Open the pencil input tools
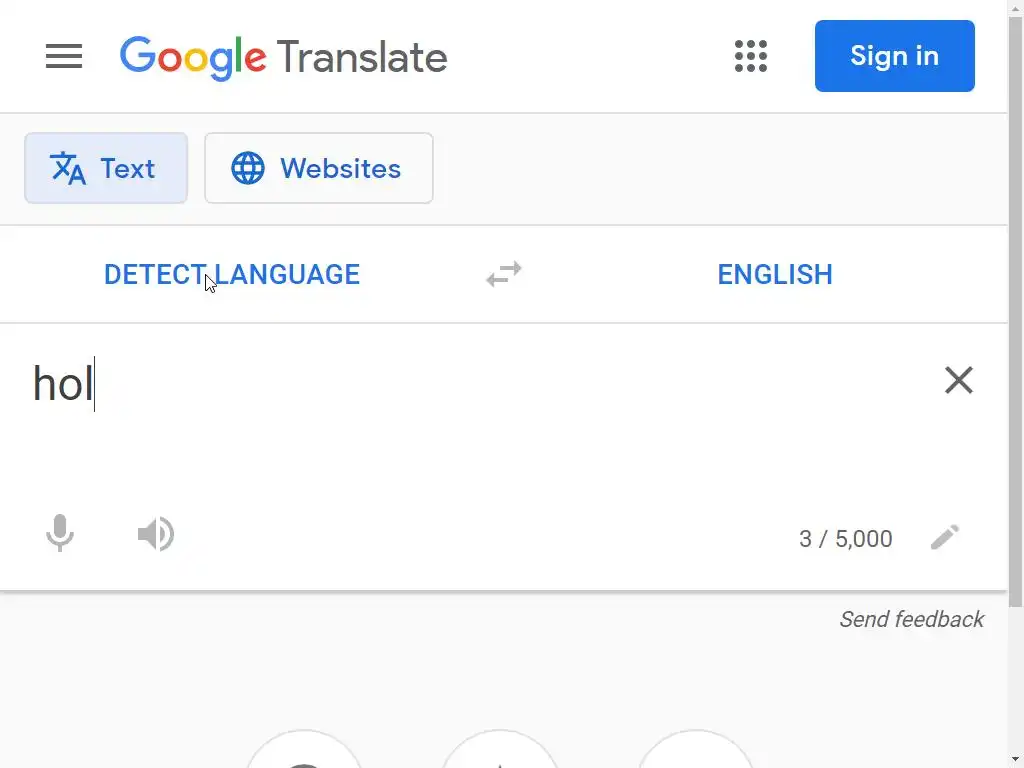1024x768 pixels. click(945, 538)
